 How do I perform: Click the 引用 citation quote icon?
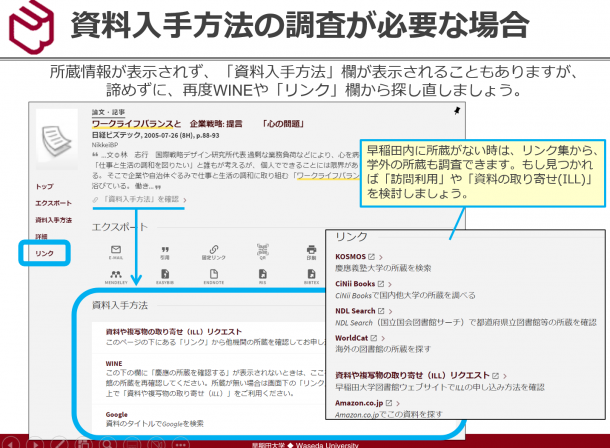165,249
